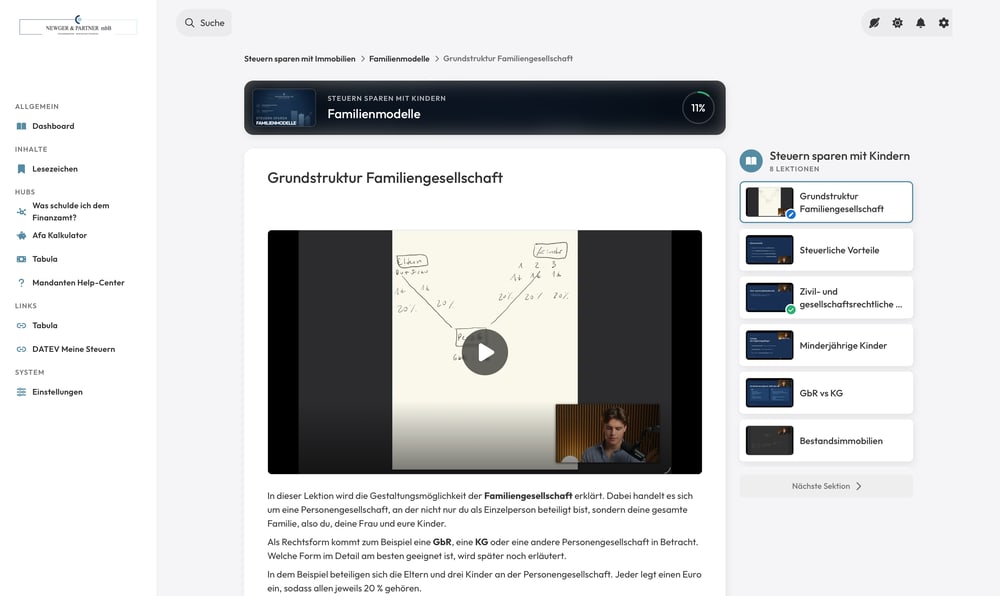
Task: Open the gear settings icon top right
Action: tap(944, 23)
